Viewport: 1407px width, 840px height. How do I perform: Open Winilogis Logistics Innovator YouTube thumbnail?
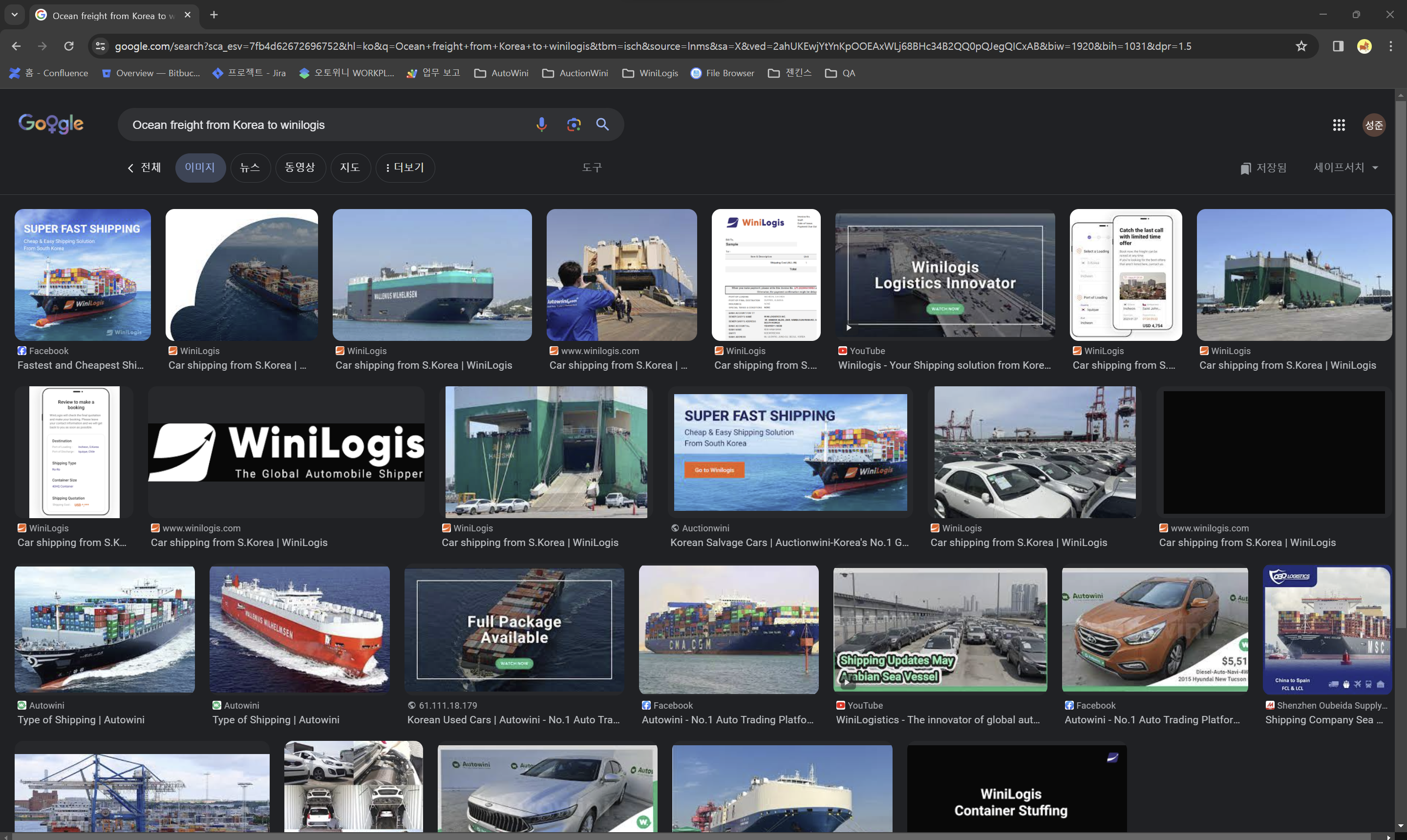click(944, 275)
